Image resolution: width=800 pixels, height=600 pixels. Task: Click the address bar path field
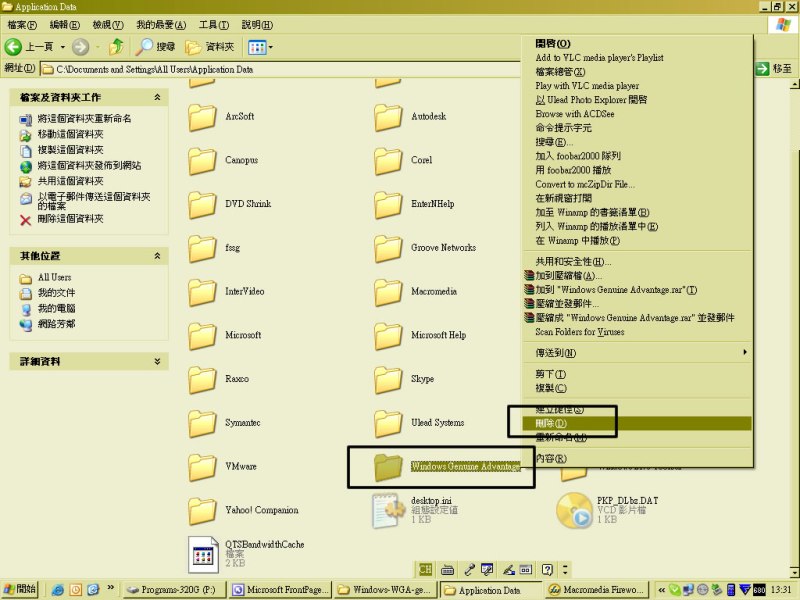click(x=280, y=69)
